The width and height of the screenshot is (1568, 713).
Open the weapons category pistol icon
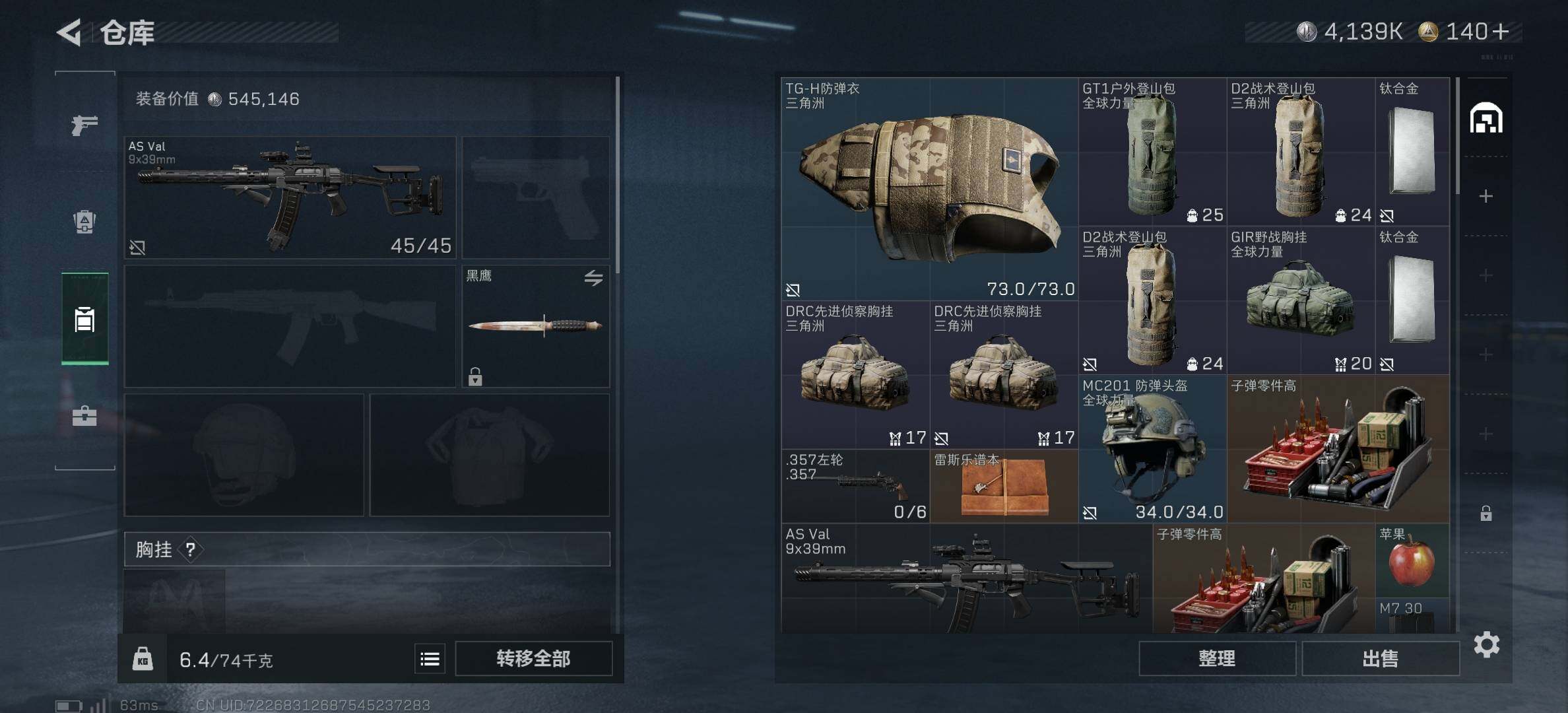[x=84, y=124]
